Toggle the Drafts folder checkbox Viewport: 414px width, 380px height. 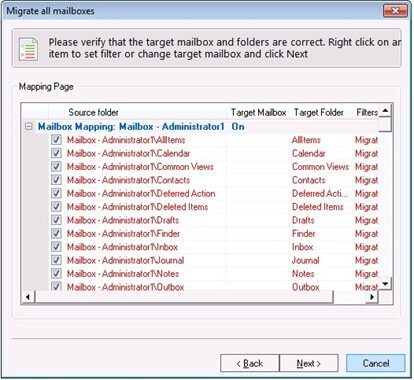point(56,220)
